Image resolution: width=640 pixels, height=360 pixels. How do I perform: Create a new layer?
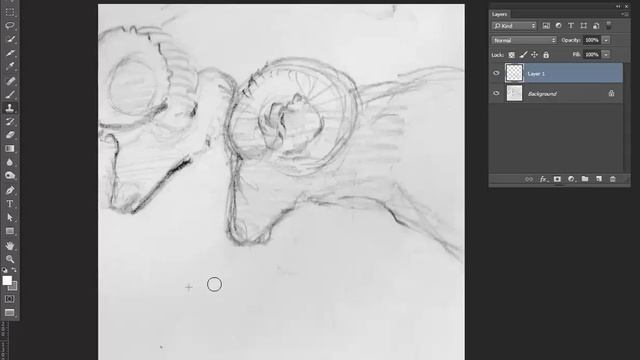(599, 179)
